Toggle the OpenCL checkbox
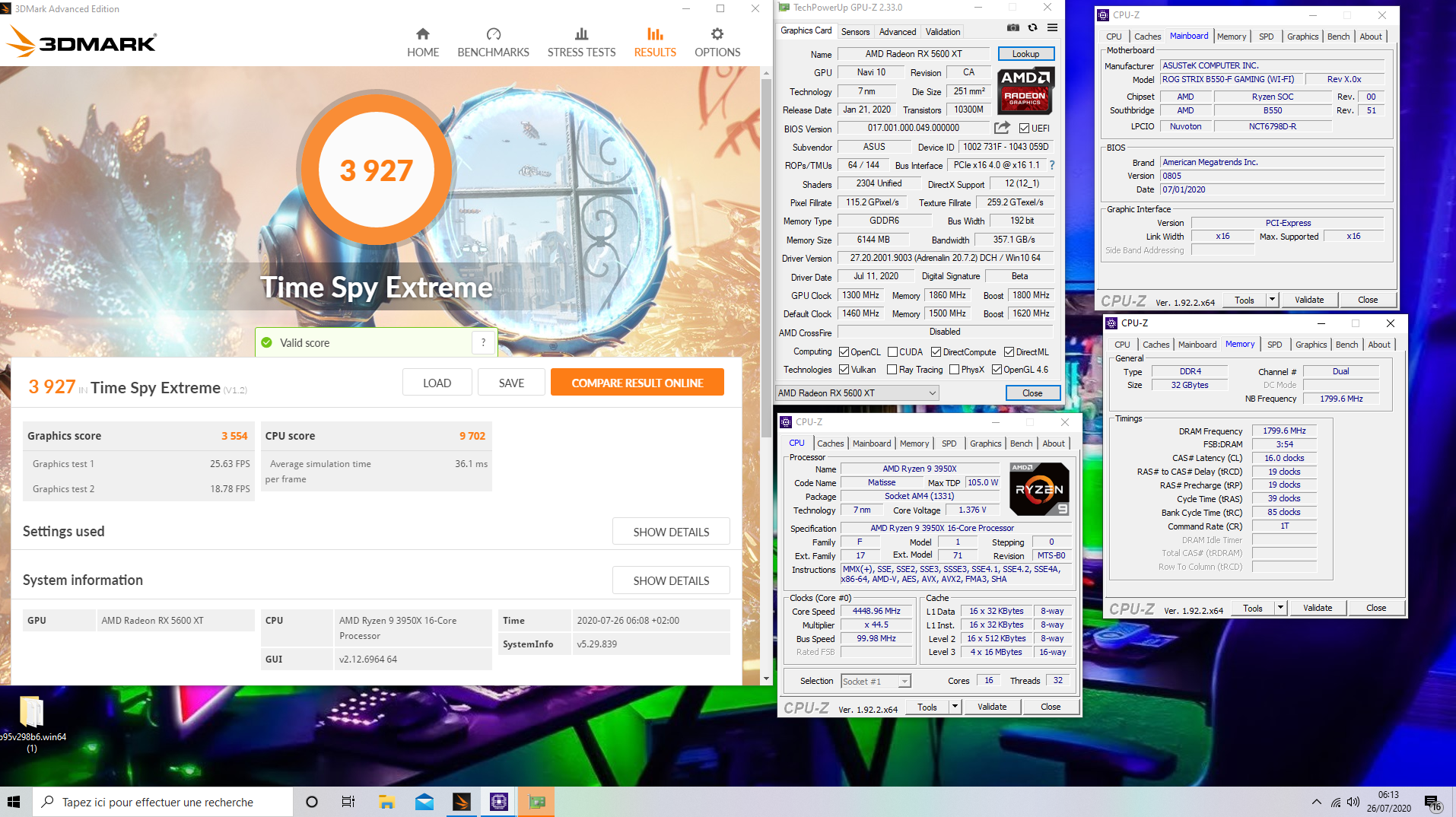Viewport: 1456px width, 817px height. pos(844,352)
